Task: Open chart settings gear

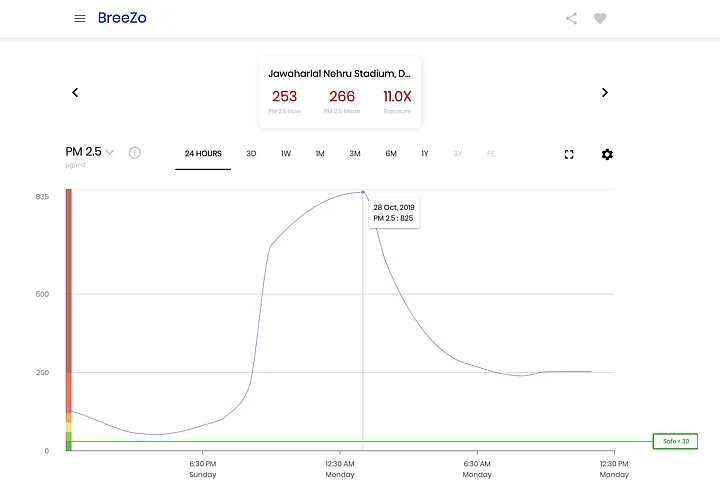Action: [x=607, y=154]
